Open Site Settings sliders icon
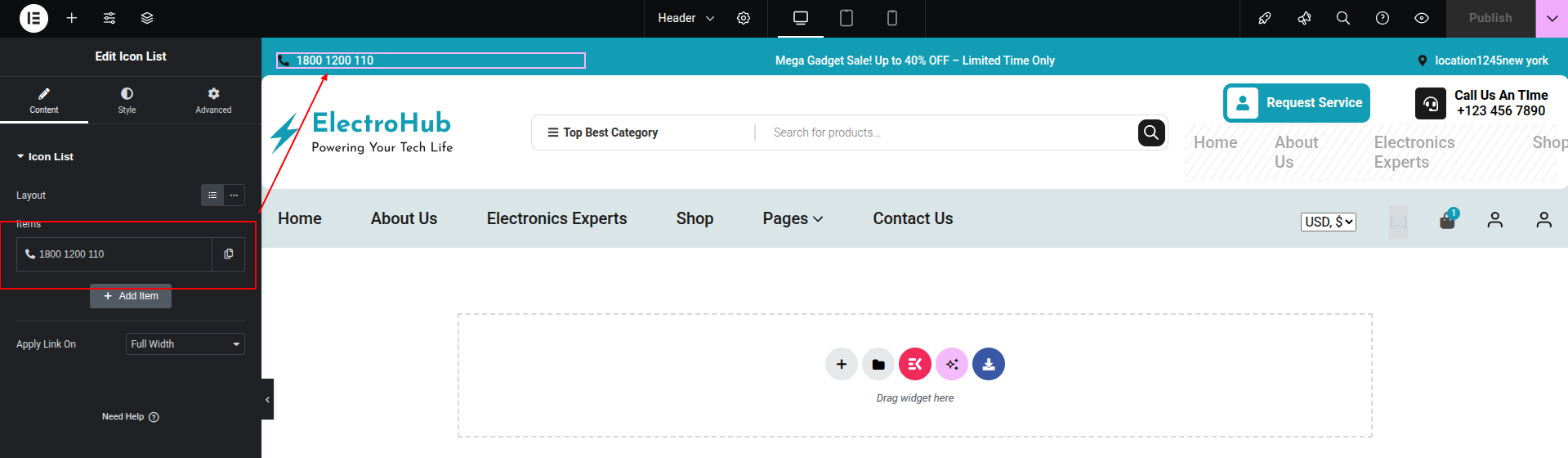The height and width of the screenshot is (458, 1568). pyautogui.click(x=109, y=18)
